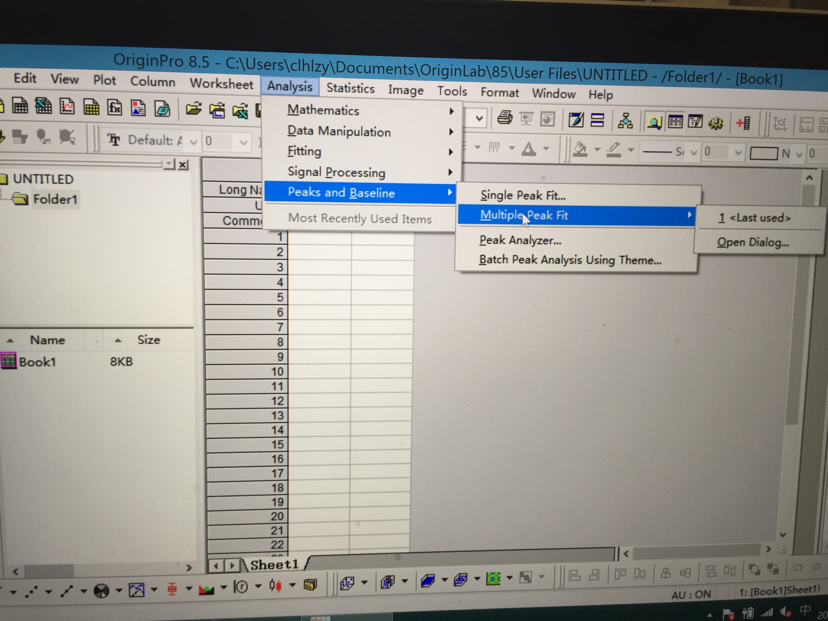
Task: Switch to the Sheet1 tab
Action: click(274, 564)
